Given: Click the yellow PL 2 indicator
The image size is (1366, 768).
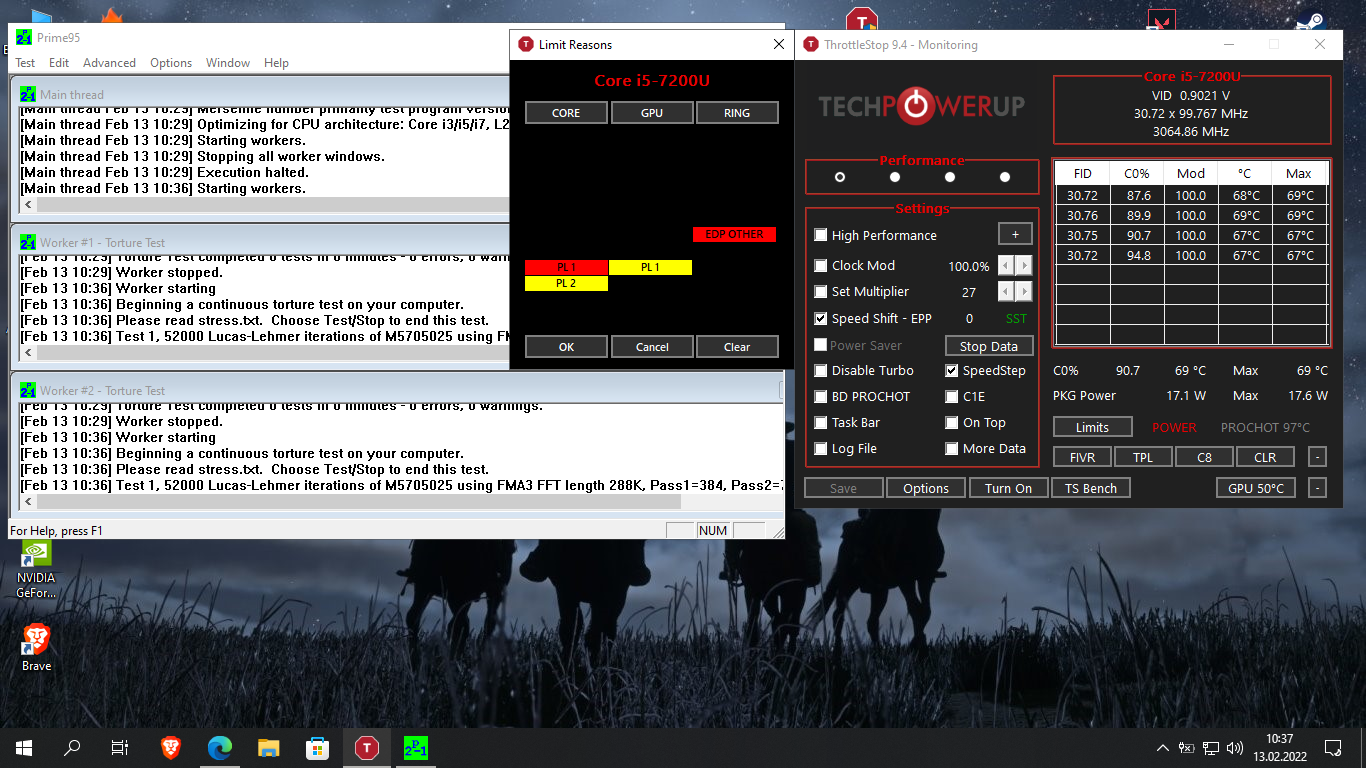Looking at the screenshot, I should [x=566, y=284].
